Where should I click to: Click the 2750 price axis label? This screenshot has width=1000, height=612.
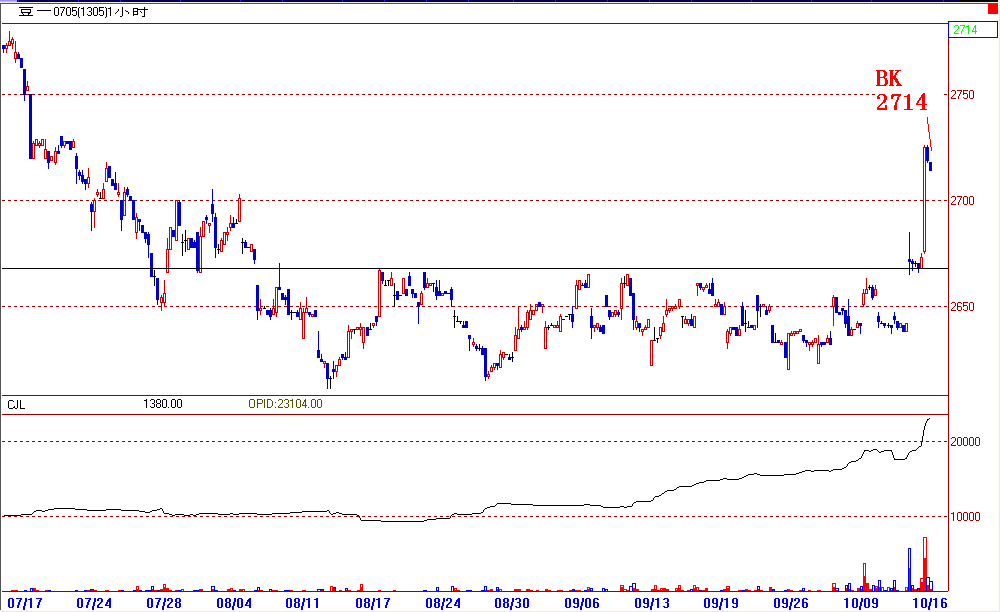[x=964, y=95]
